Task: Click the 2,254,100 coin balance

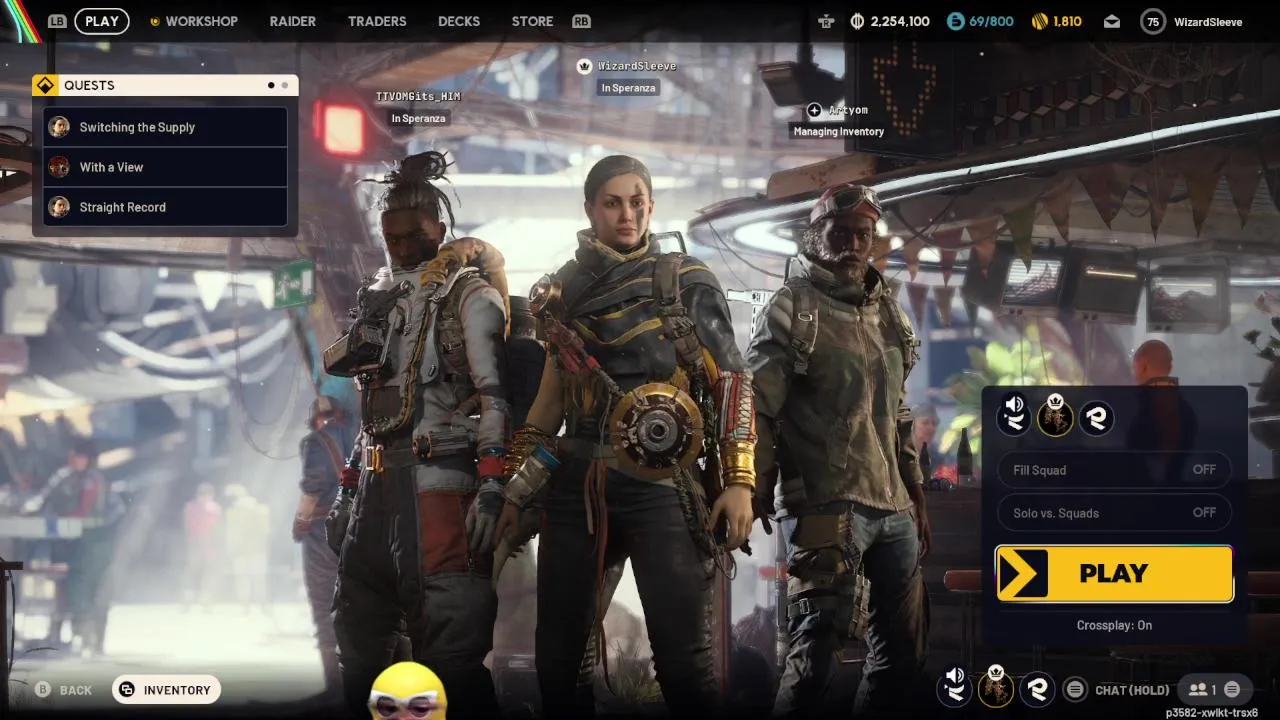Action: pos(900,21)
